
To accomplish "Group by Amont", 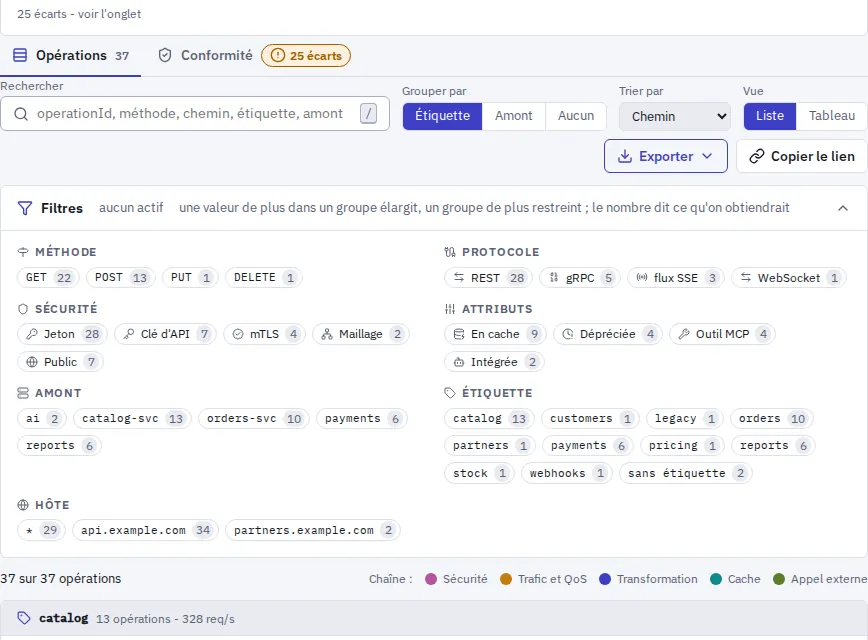I will coord(514,116).
